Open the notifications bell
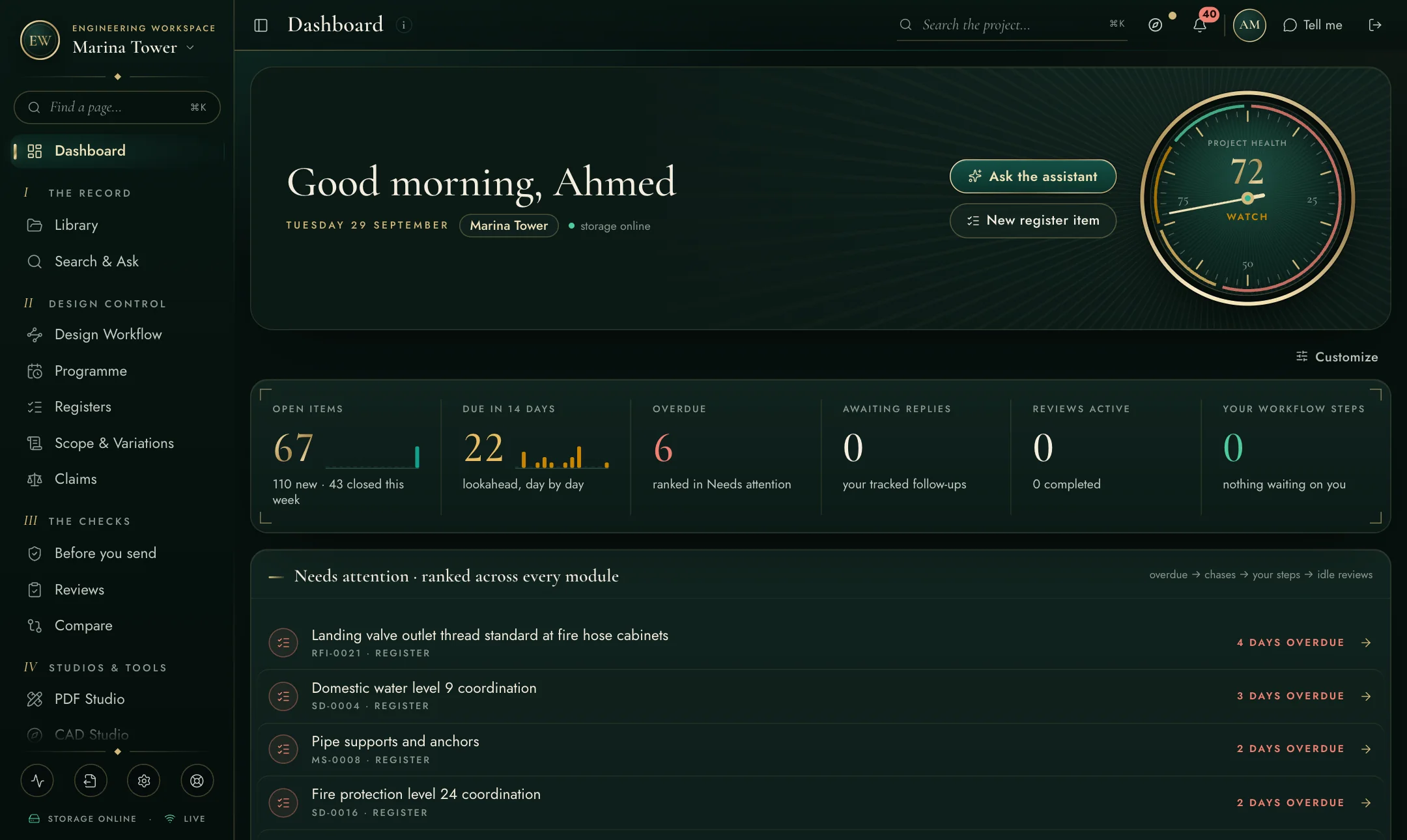This screenshot has height=840, width=1407. [x=1200, y=25]
